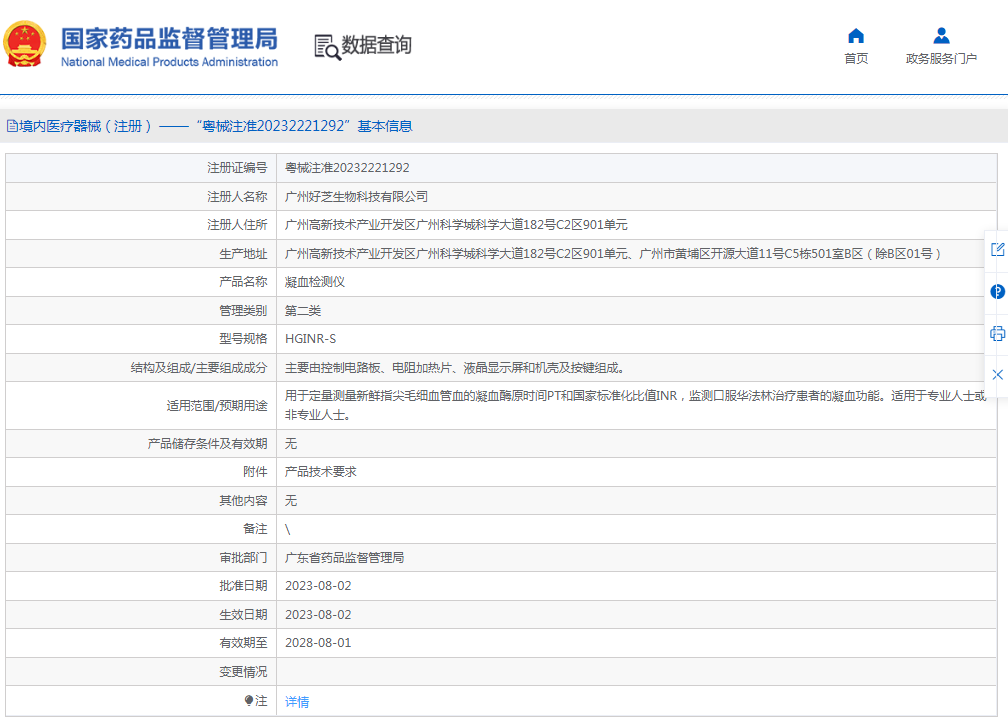Select model HGINR-S value
This screenshot has width=1008, height=724.
[310, 339]
